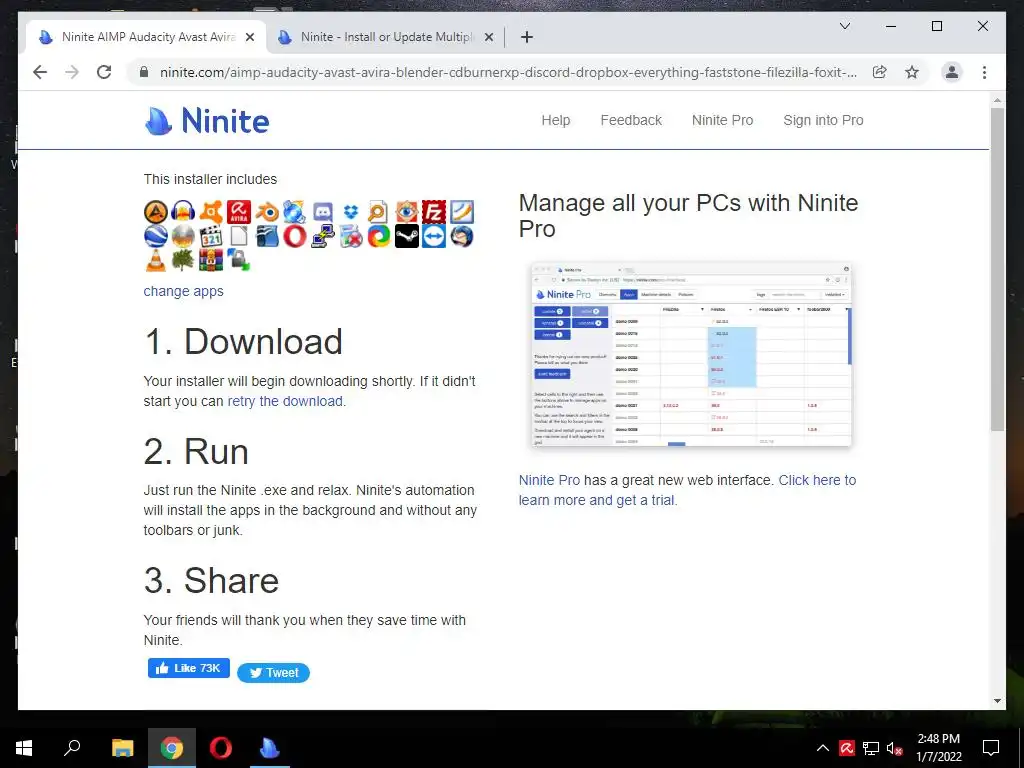
Task: Open the tab search dropdown arrow
Action: [844, 26]
